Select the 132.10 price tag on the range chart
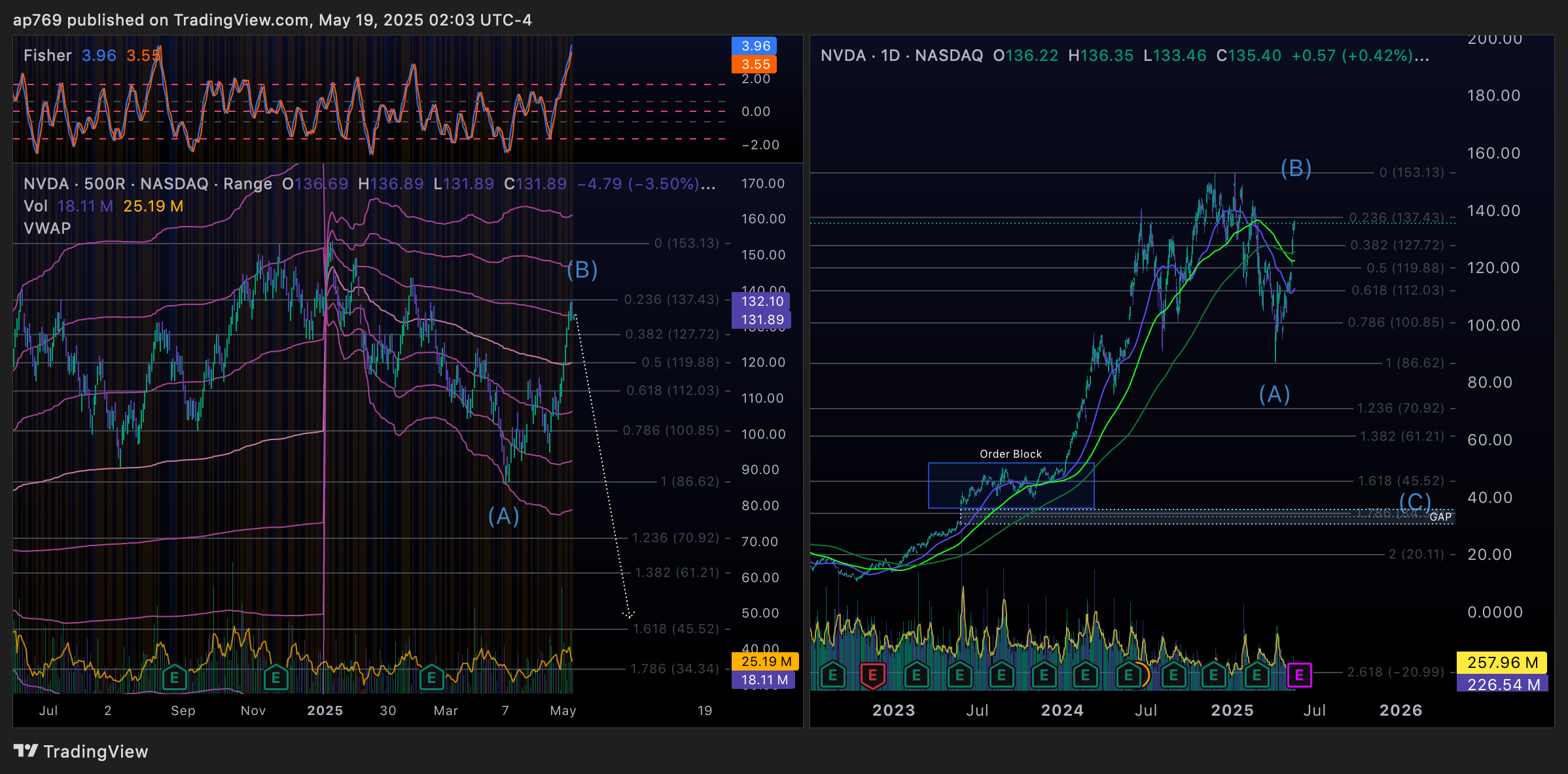The width and height of the screenshot is (1568, 774). [x=761, y=301]
